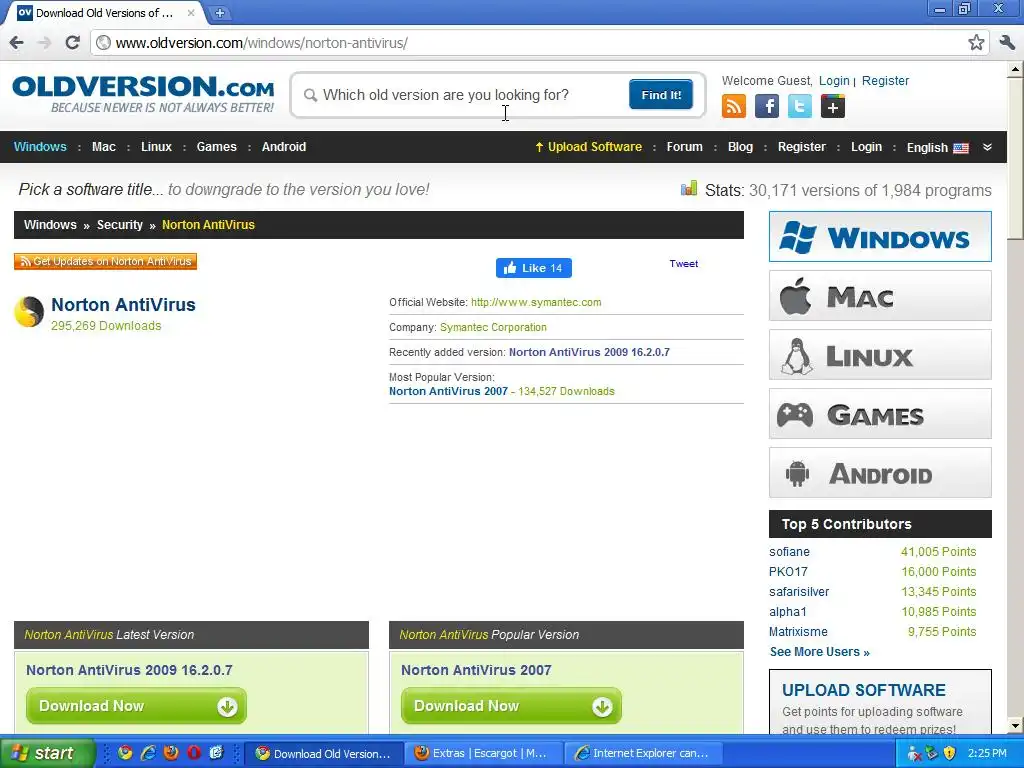The image size is (1024, 768).
Task: Open the Forum nav menu item
Action: tap(684, 147)
